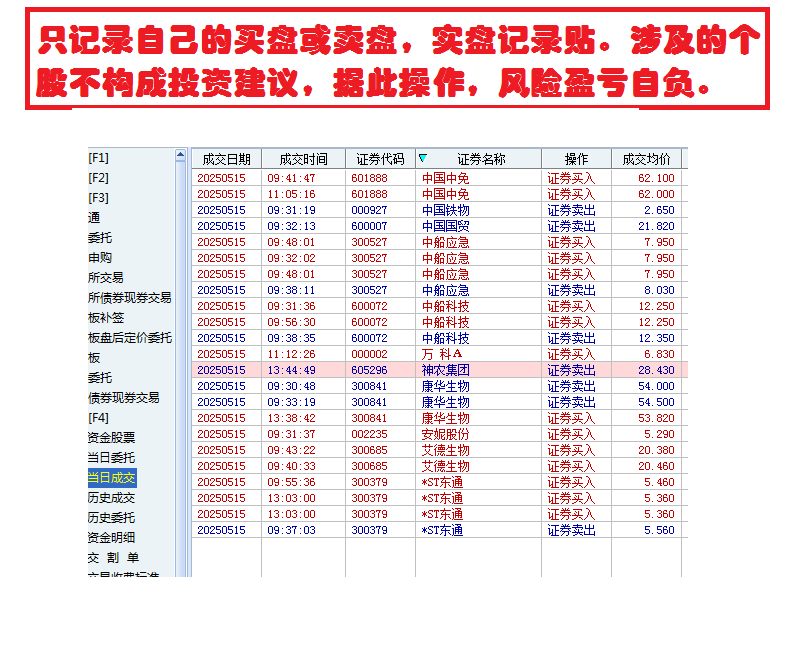Select 所交易 in the sidebar
This screenshot has width=797, height=651.
click(x=106, y=277)
